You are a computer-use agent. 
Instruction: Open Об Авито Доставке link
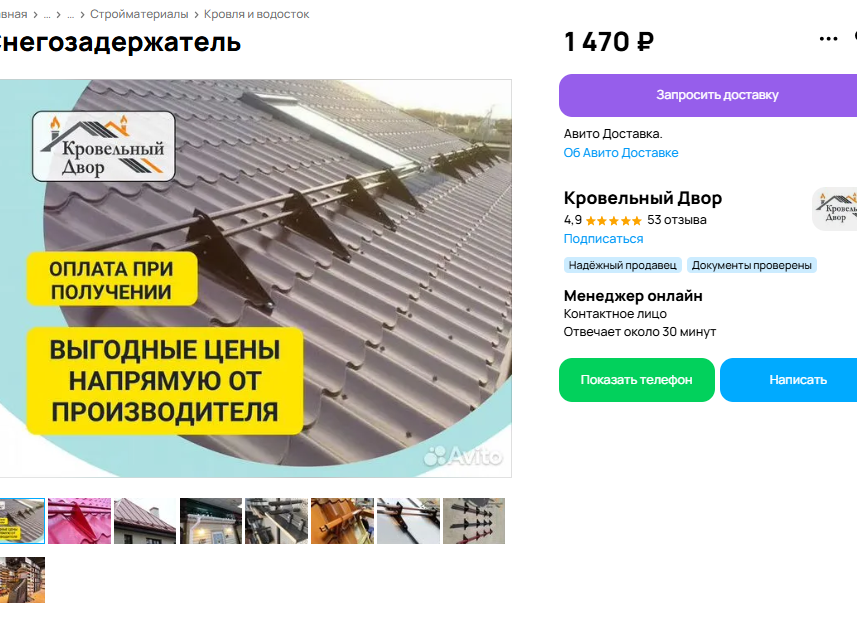[621, 153]
